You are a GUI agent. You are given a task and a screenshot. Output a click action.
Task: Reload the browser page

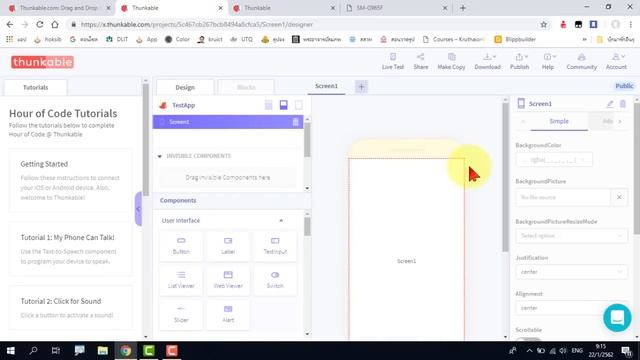[x=40, y=24]
